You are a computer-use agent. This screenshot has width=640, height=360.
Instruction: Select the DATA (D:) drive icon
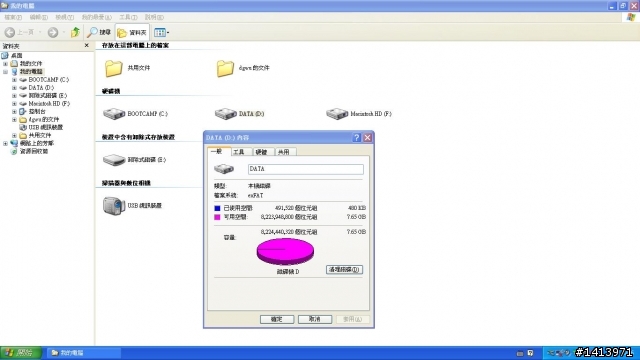225,113
